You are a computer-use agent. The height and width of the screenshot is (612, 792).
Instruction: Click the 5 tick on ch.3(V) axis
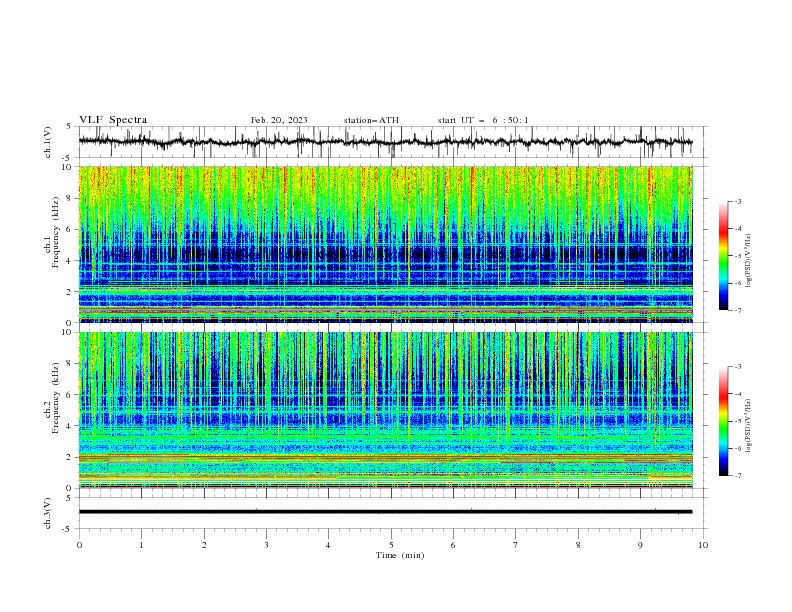pyautogui.click(x=70, y=498)
